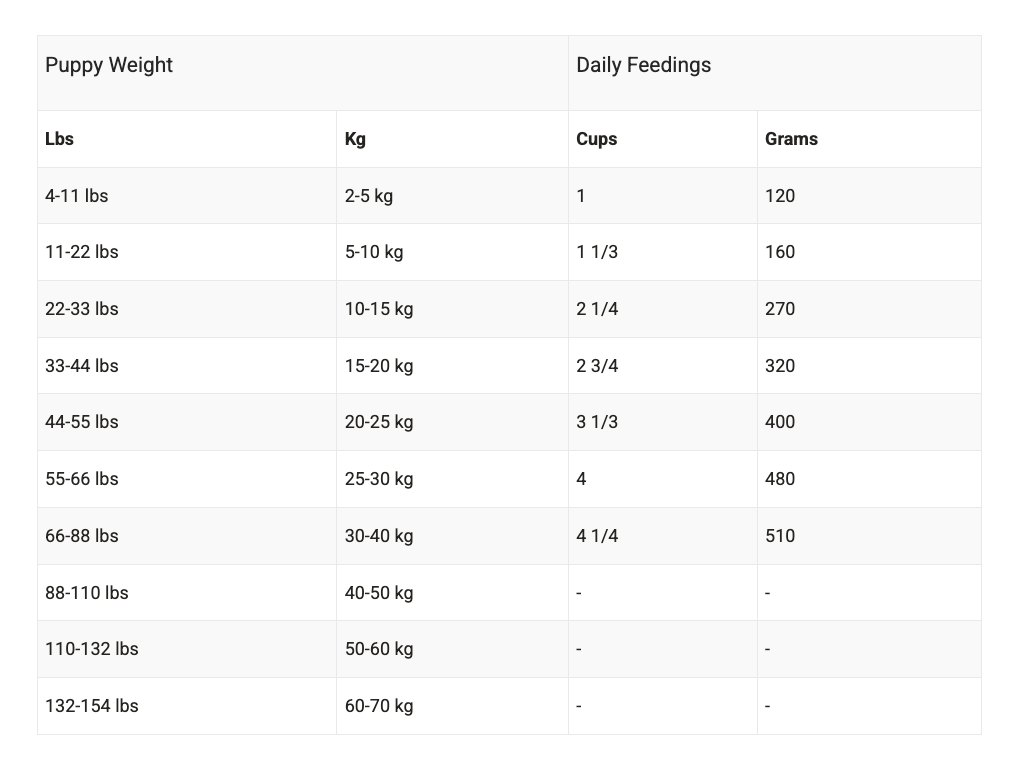This screenshot has height=764, width=1012.
Task: Click the 120 grams value
Action: point(780,196)
